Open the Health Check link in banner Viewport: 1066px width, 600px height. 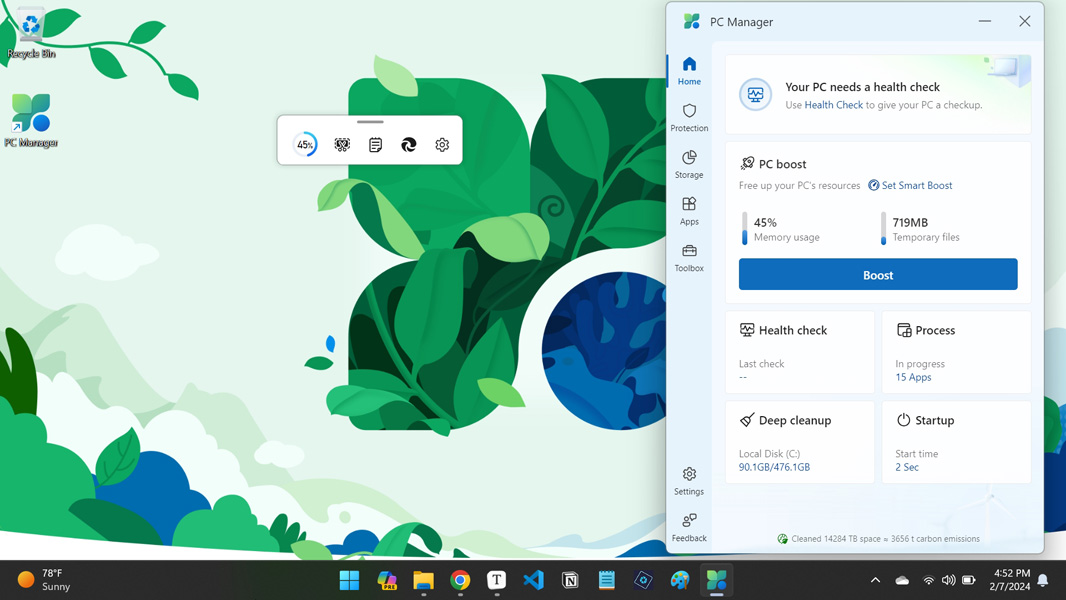(x=834, y=104)
